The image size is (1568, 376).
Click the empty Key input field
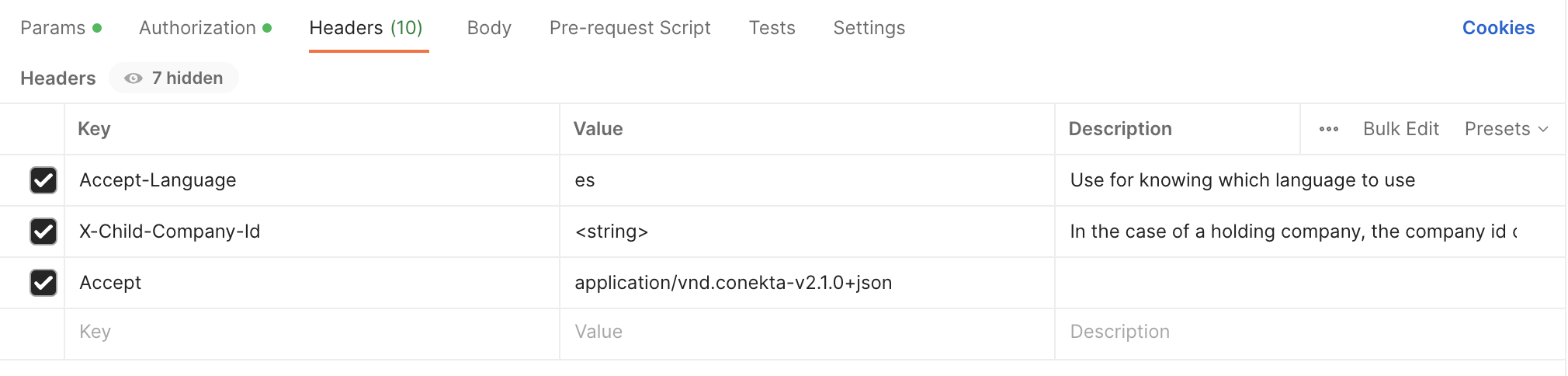click(310, 332)
